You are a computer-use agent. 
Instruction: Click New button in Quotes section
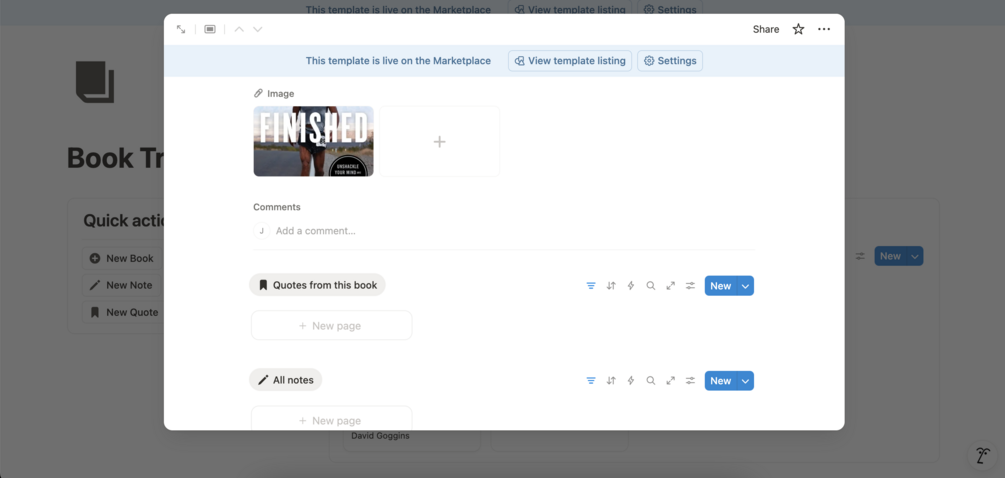coord(720,286)
